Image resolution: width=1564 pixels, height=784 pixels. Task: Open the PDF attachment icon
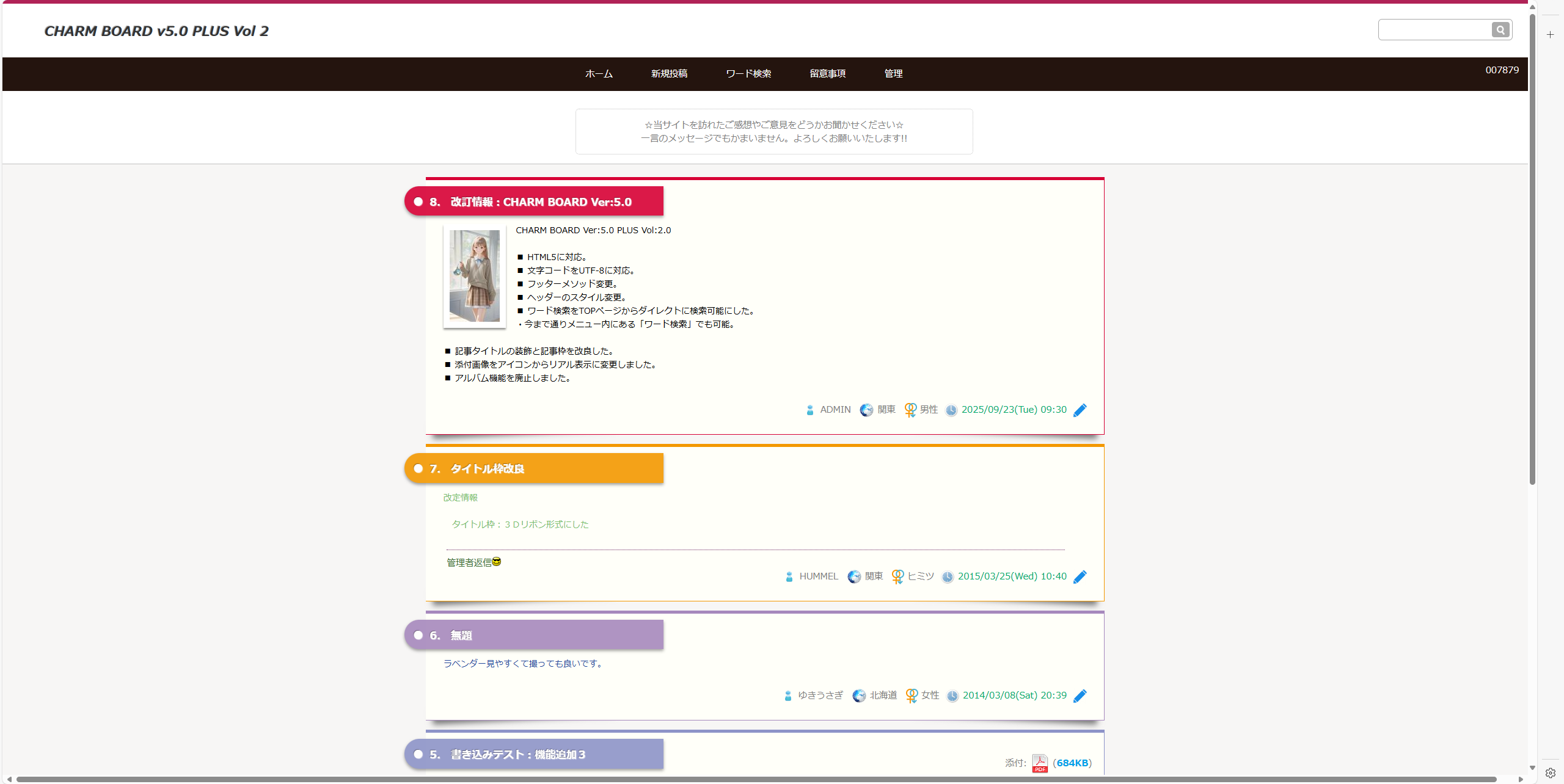1039,763
